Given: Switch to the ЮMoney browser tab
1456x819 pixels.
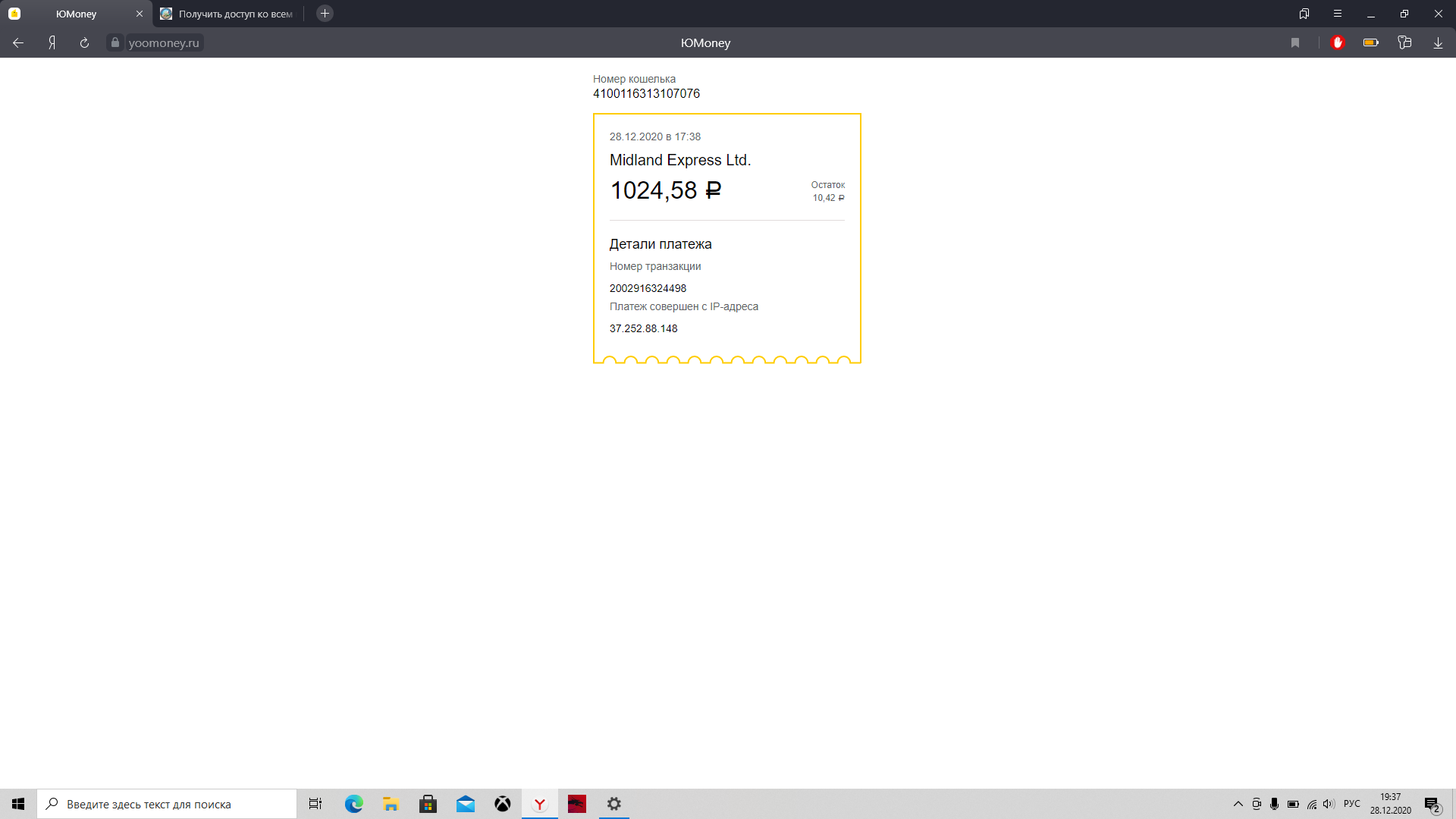Looking at the screenshot, I should (x=76, y=14).
